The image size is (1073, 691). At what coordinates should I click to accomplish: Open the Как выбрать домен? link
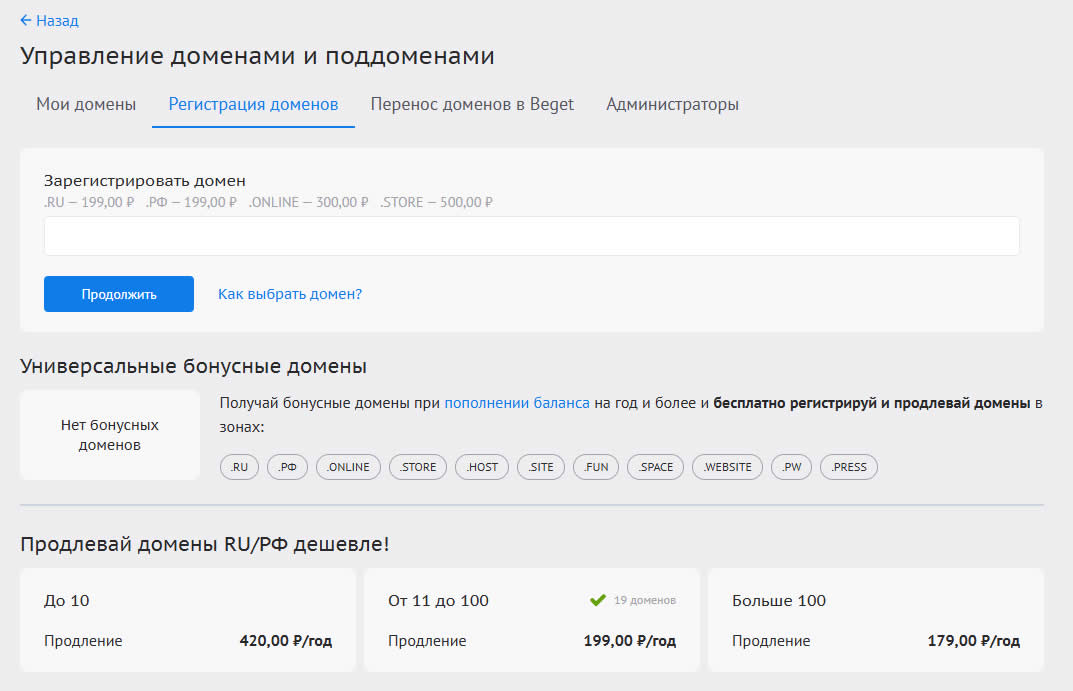tap(290, 294)
